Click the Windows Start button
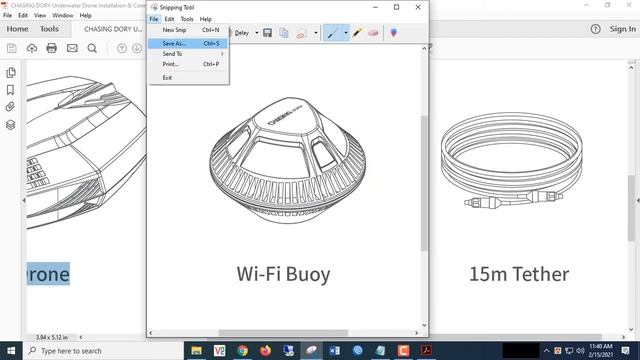Screen dimensions: 640x360 click(11, 351)
